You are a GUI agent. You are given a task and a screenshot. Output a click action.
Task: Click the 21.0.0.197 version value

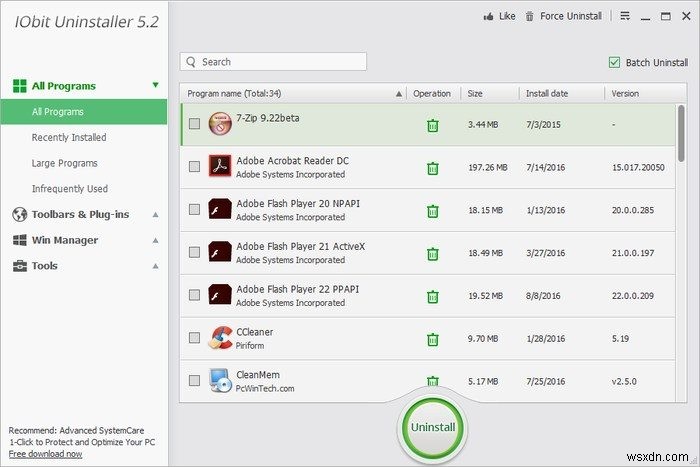(x=633, y=253)
